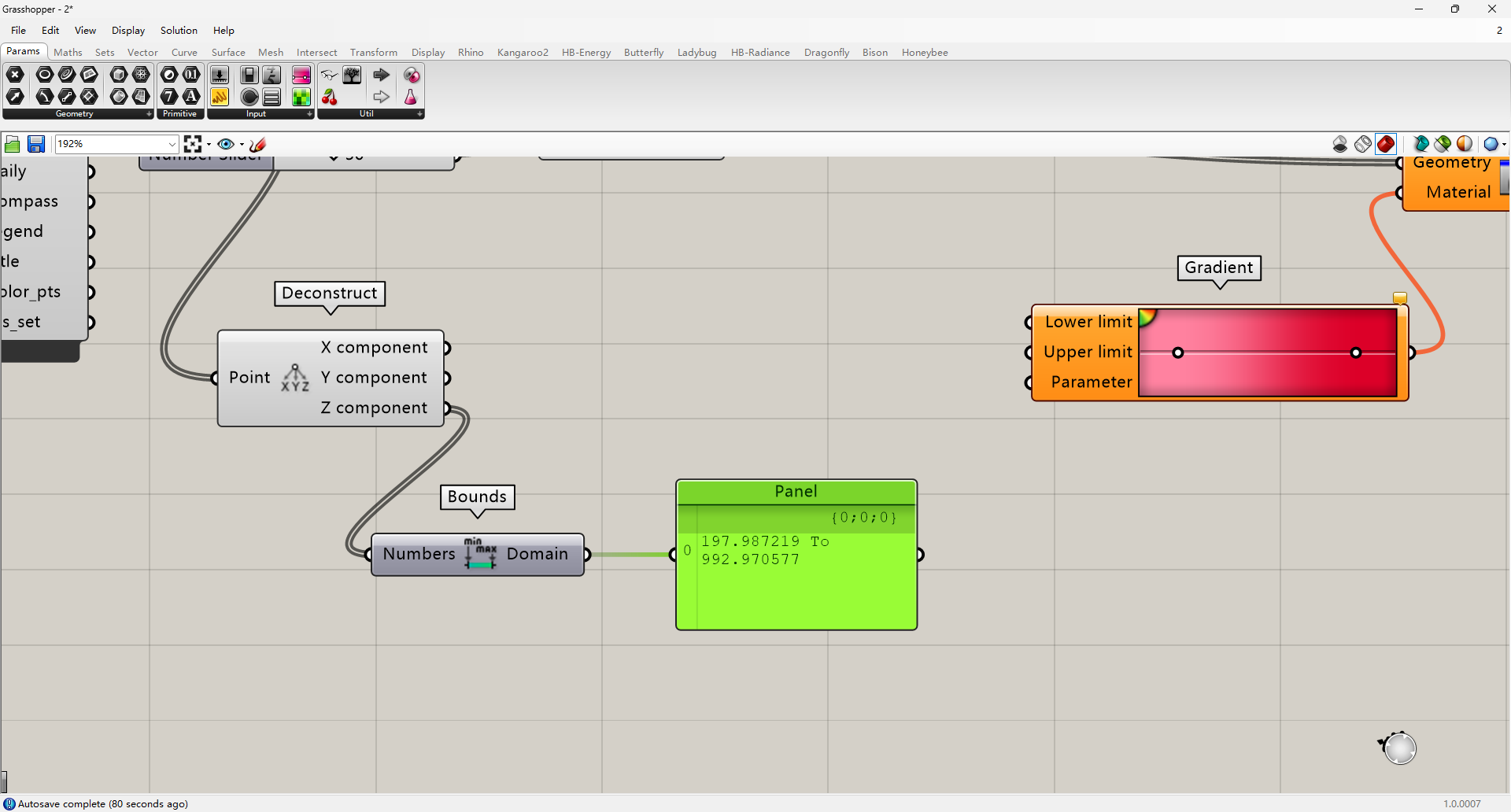Toggle the red shaded preview mode
The height and width of the screenshot is (812, 1511).
pyautogui.click(x=1386, y=144)
